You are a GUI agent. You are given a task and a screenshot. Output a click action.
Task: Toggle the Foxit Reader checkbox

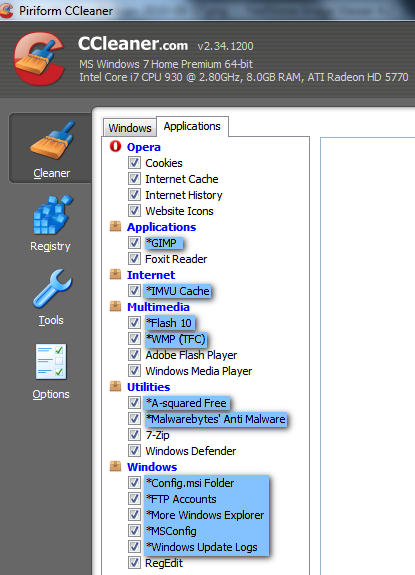[x=134, y=259]
